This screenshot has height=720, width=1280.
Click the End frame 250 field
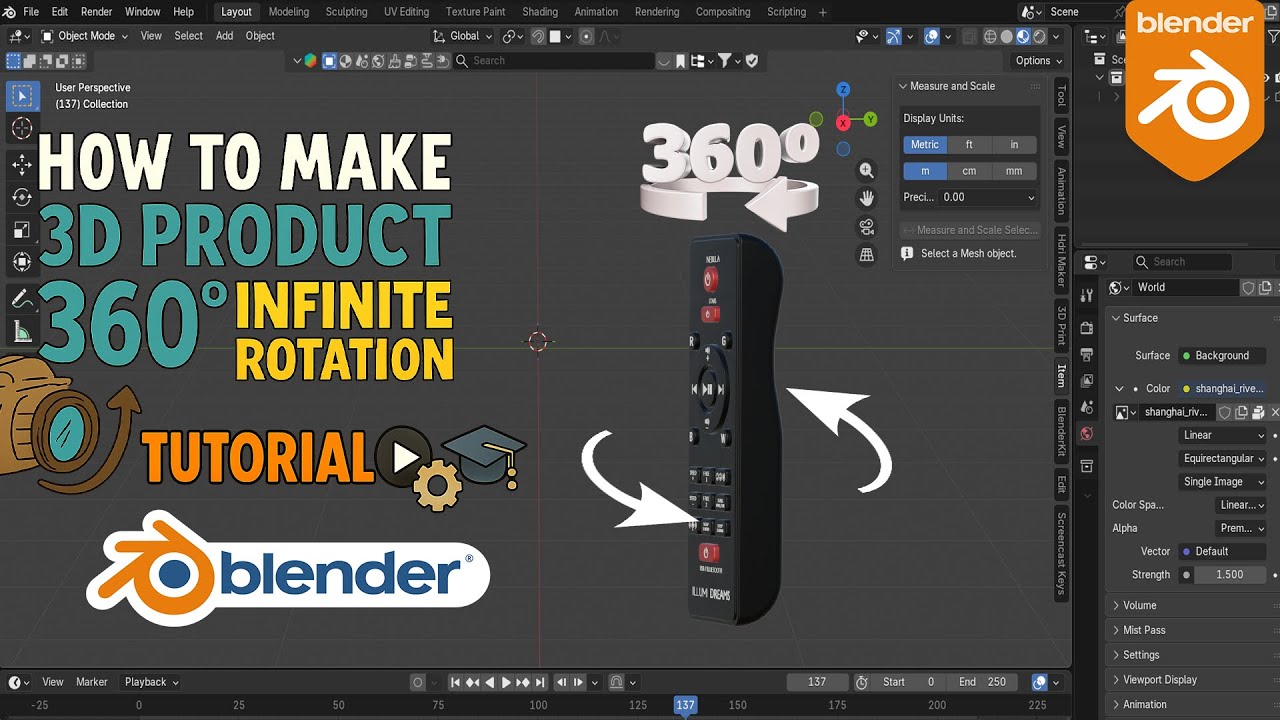point(982,682)
